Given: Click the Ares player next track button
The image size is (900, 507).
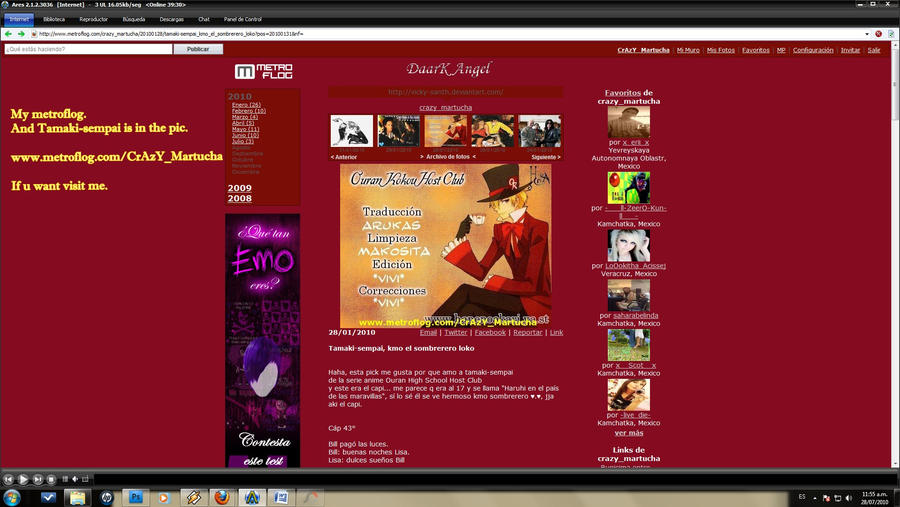Looking at the screenshot, I should point(38,479).
